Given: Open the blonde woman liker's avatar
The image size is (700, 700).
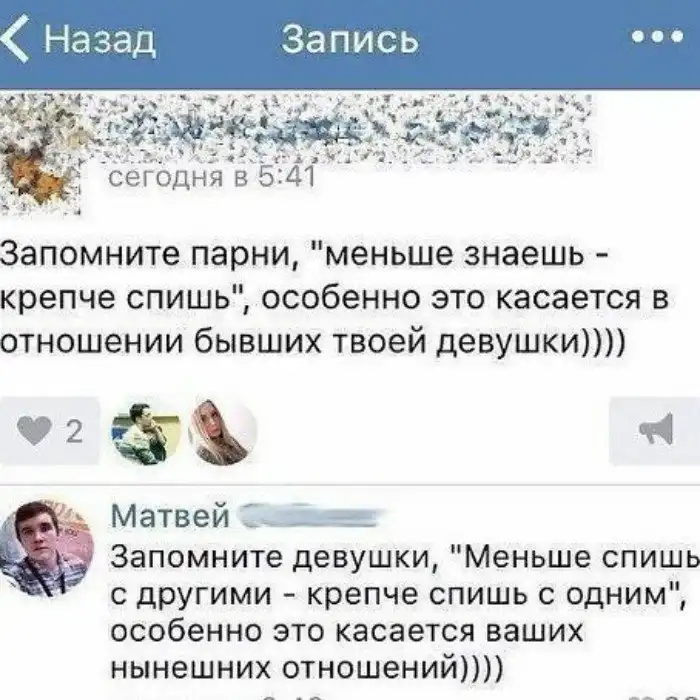Looking at the screenshot, I should pyautogui.click(x=223, y=431).
